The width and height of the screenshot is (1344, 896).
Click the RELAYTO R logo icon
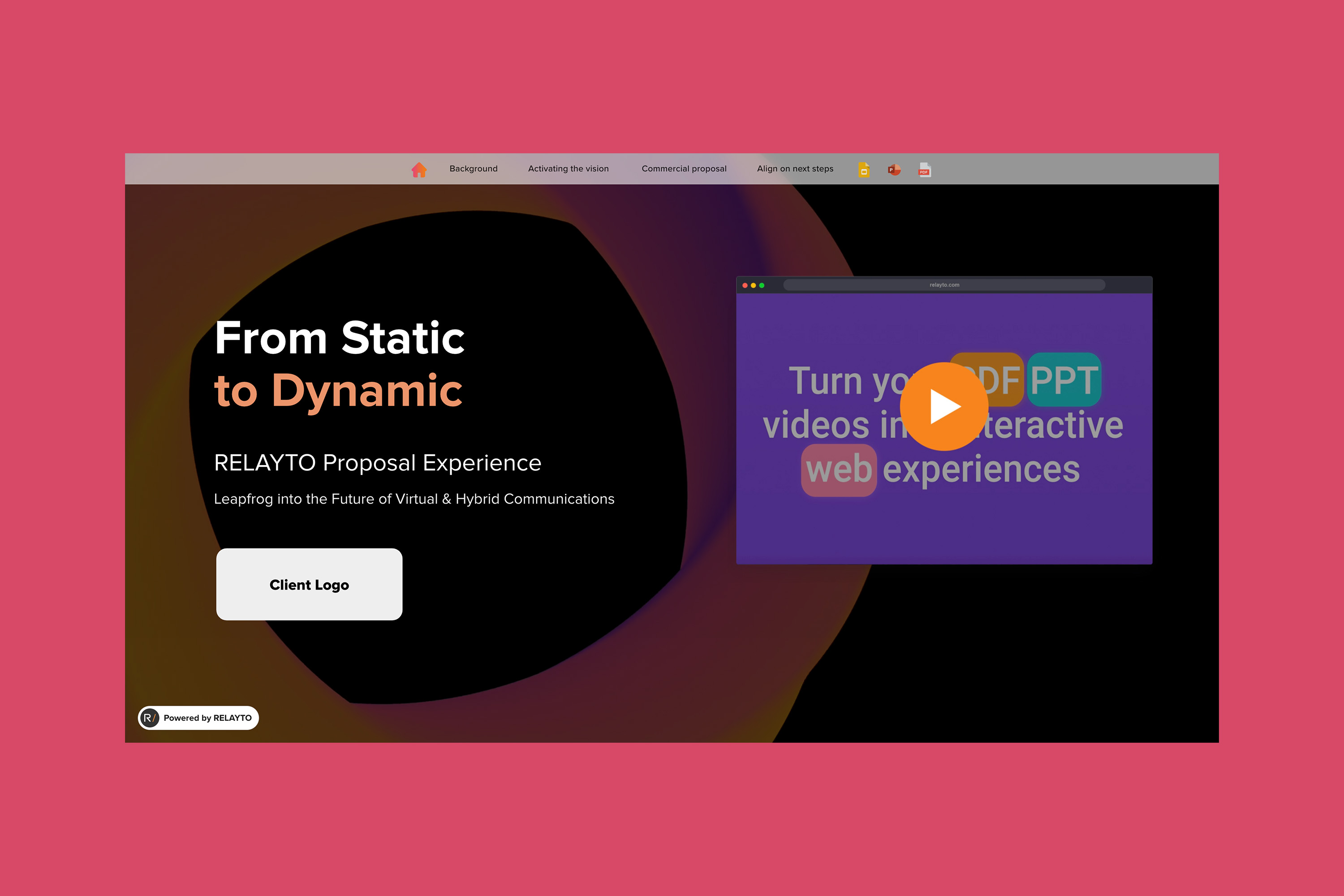click(x=149, y=718)
